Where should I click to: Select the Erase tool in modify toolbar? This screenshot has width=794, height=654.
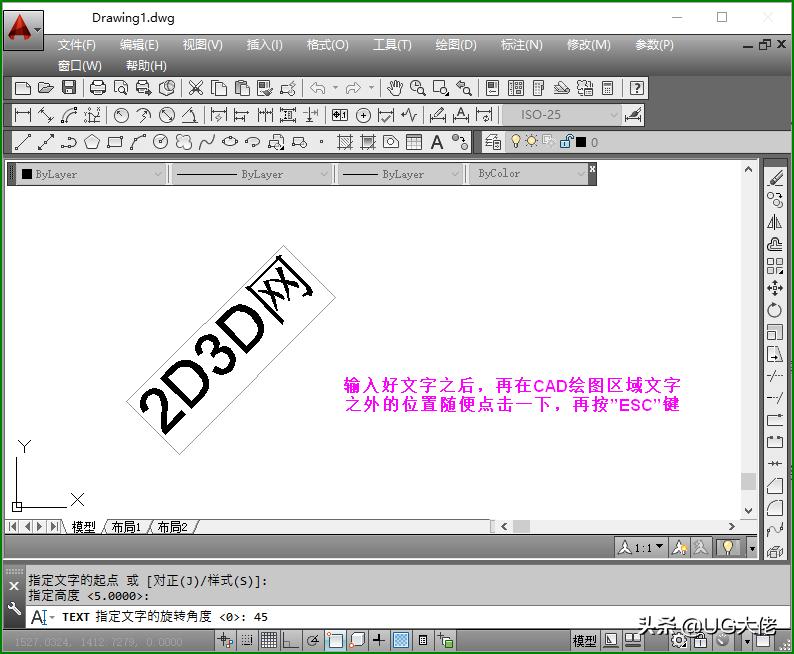pyautogui.click(x=775, y=178)
